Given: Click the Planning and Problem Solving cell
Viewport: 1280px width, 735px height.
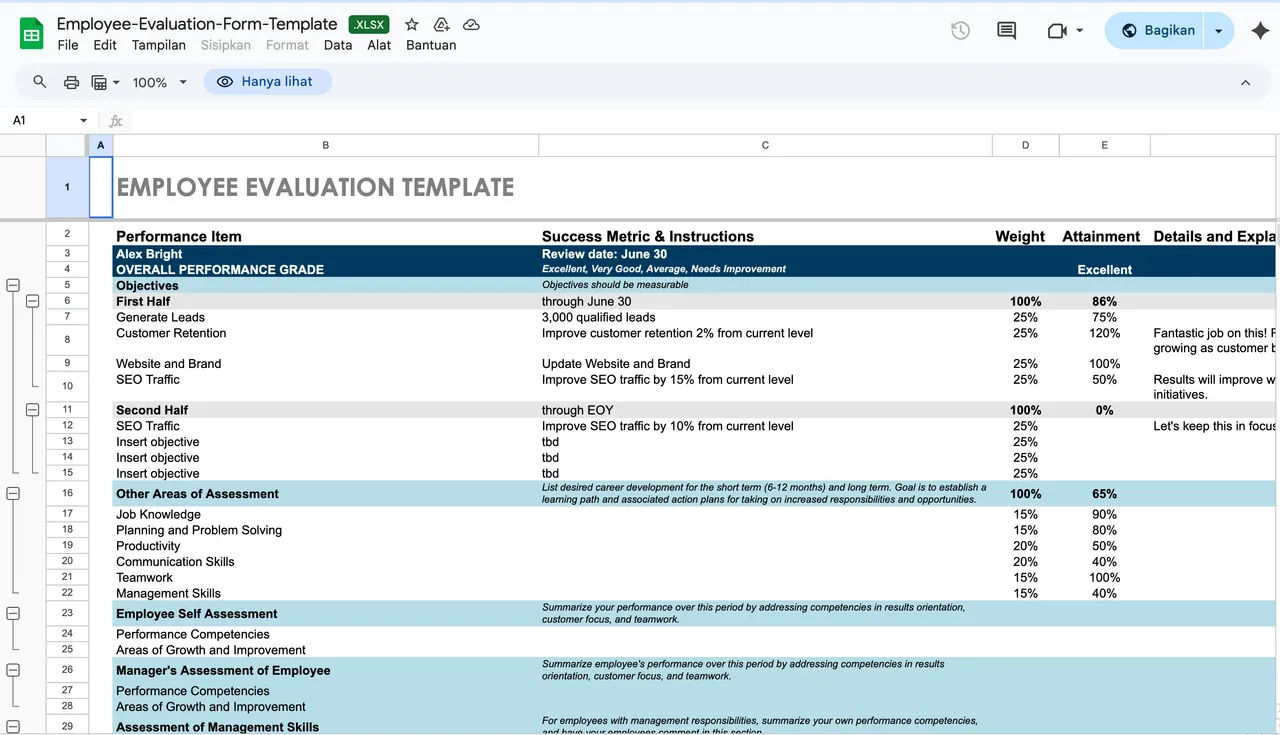Looking at the screenshot, I should (x=325, y=530).
